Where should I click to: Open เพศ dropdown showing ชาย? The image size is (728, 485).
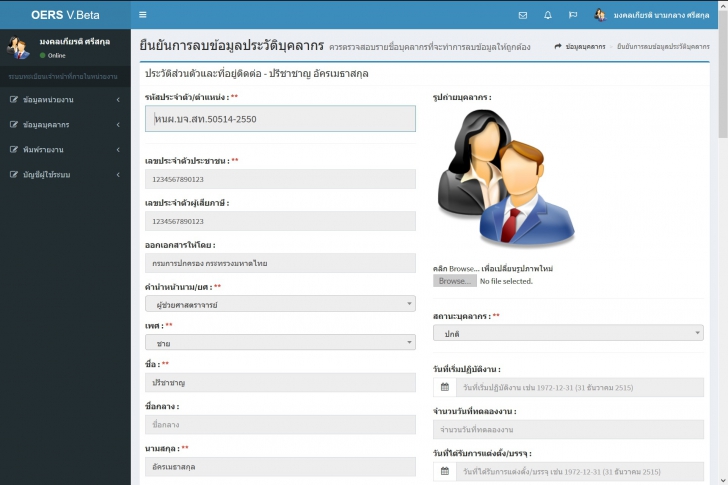[280, 343]
